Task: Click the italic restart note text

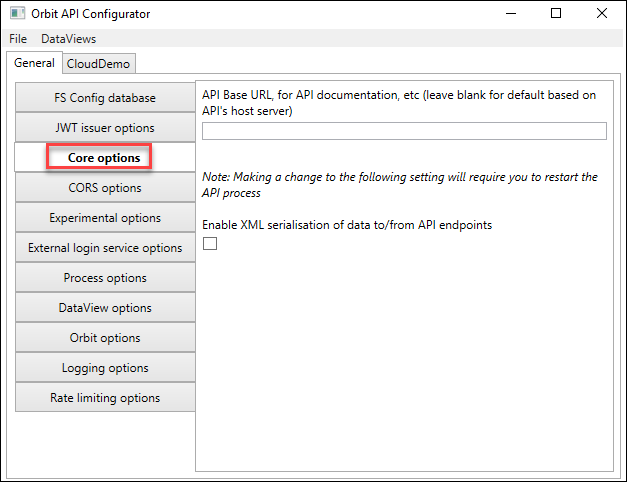Action: click(x=400, y=185)
